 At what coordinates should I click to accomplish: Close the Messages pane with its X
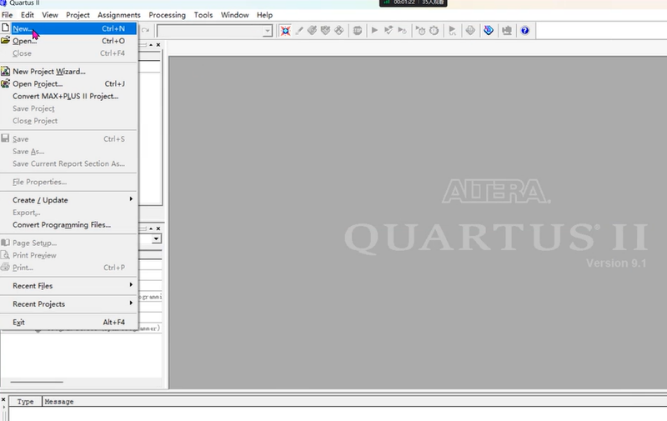click(x=3, y=400)
